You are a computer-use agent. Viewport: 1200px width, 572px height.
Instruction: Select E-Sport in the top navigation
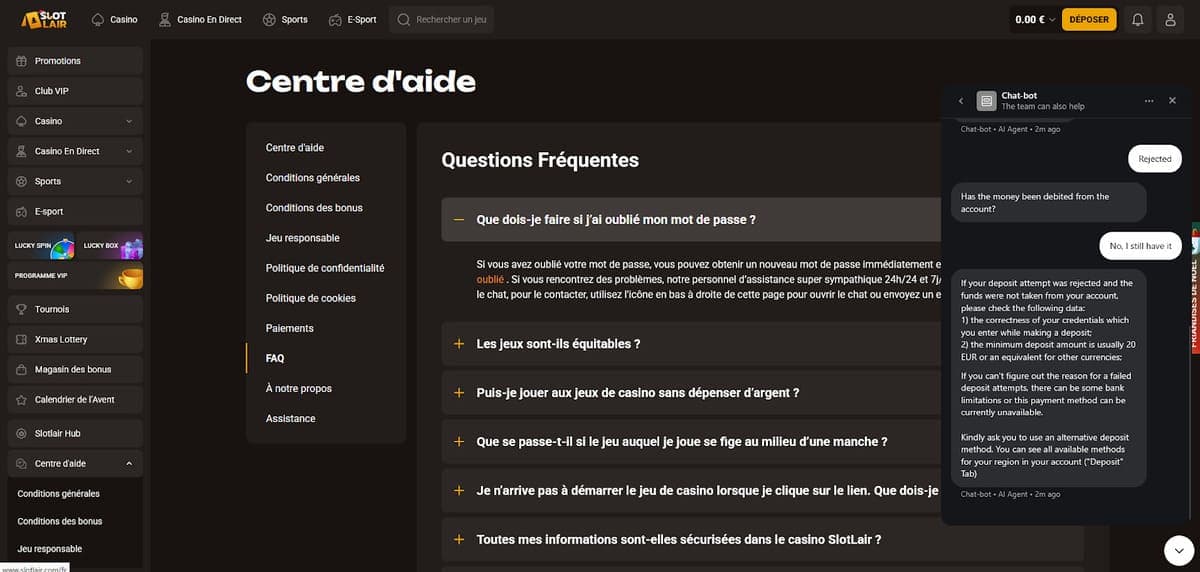coord(352,19)
